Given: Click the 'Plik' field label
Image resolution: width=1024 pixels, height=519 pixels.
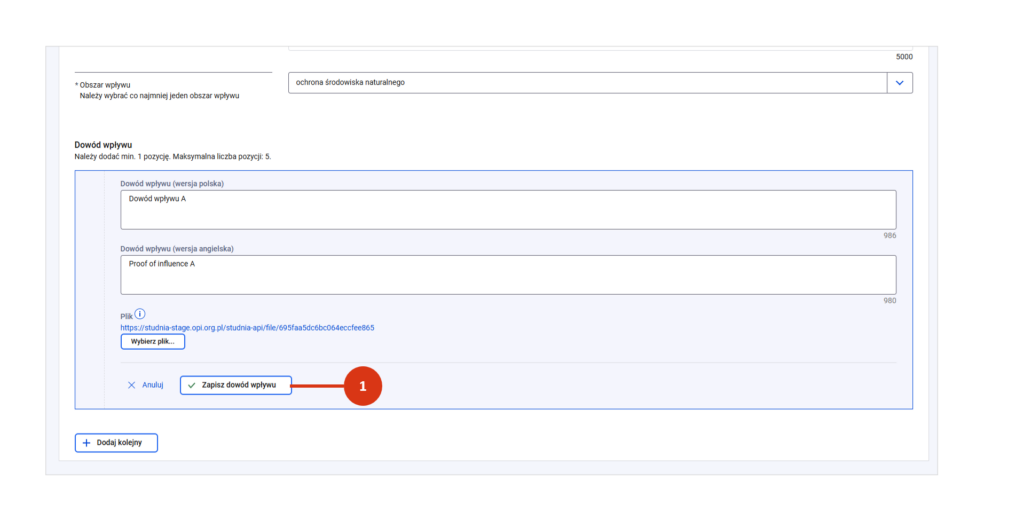Looking at the screenshot, I should [x=126, y=316].
